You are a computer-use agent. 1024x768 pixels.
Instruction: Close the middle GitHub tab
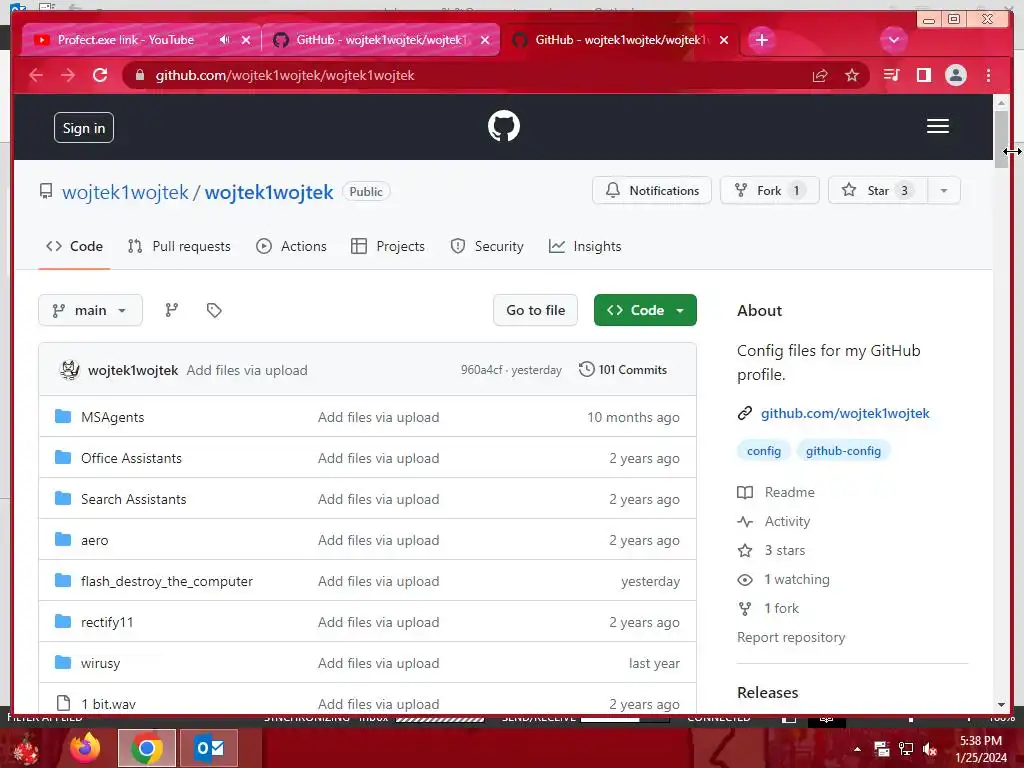pyautogui.click(x=485, y=40)
